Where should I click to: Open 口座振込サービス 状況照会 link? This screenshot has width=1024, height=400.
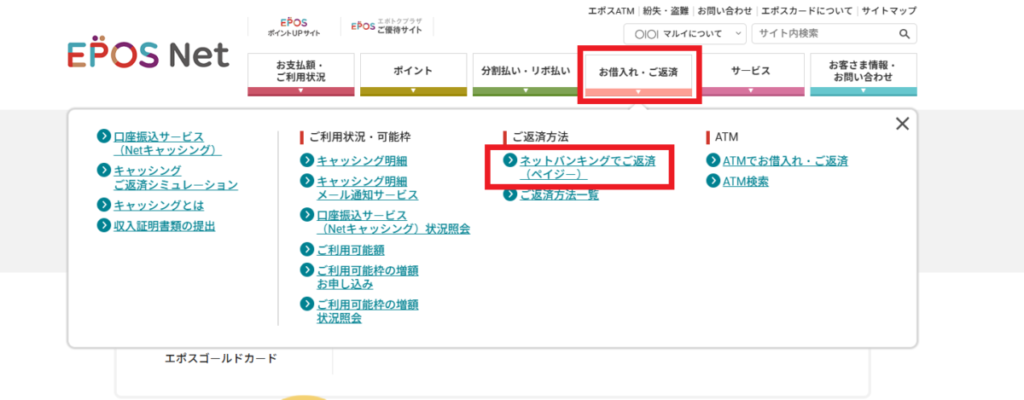tap(393, 222)
